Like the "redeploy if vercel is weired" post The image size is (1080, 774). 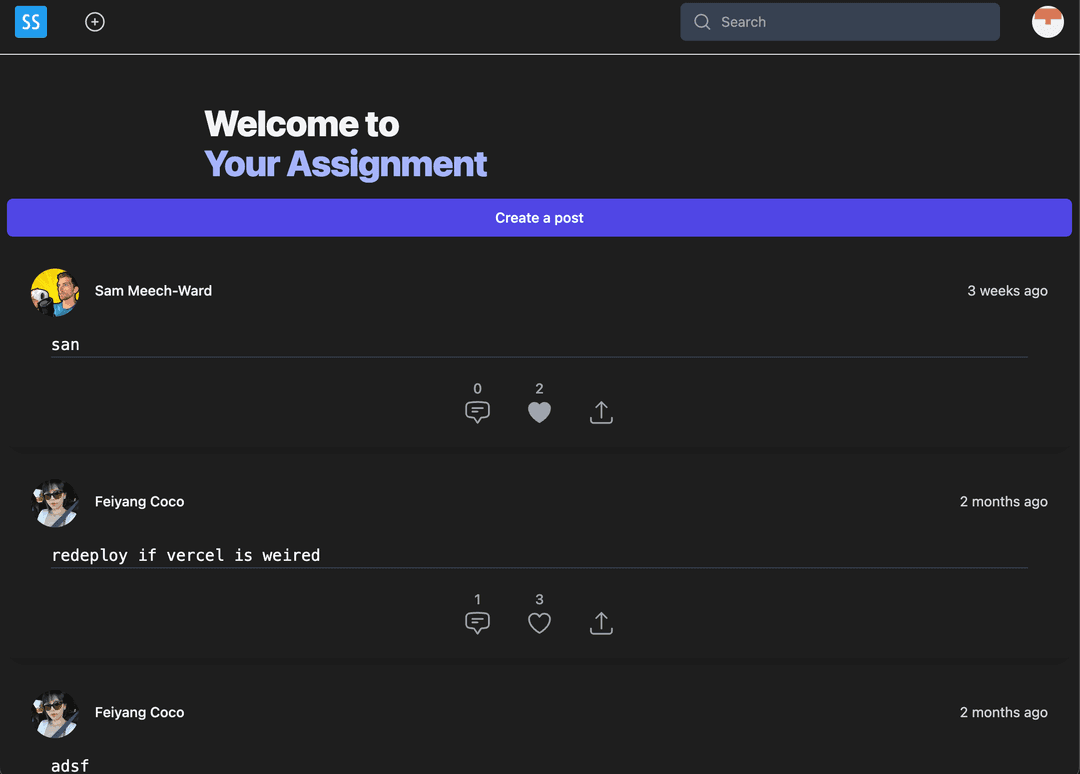coord(539,623)
